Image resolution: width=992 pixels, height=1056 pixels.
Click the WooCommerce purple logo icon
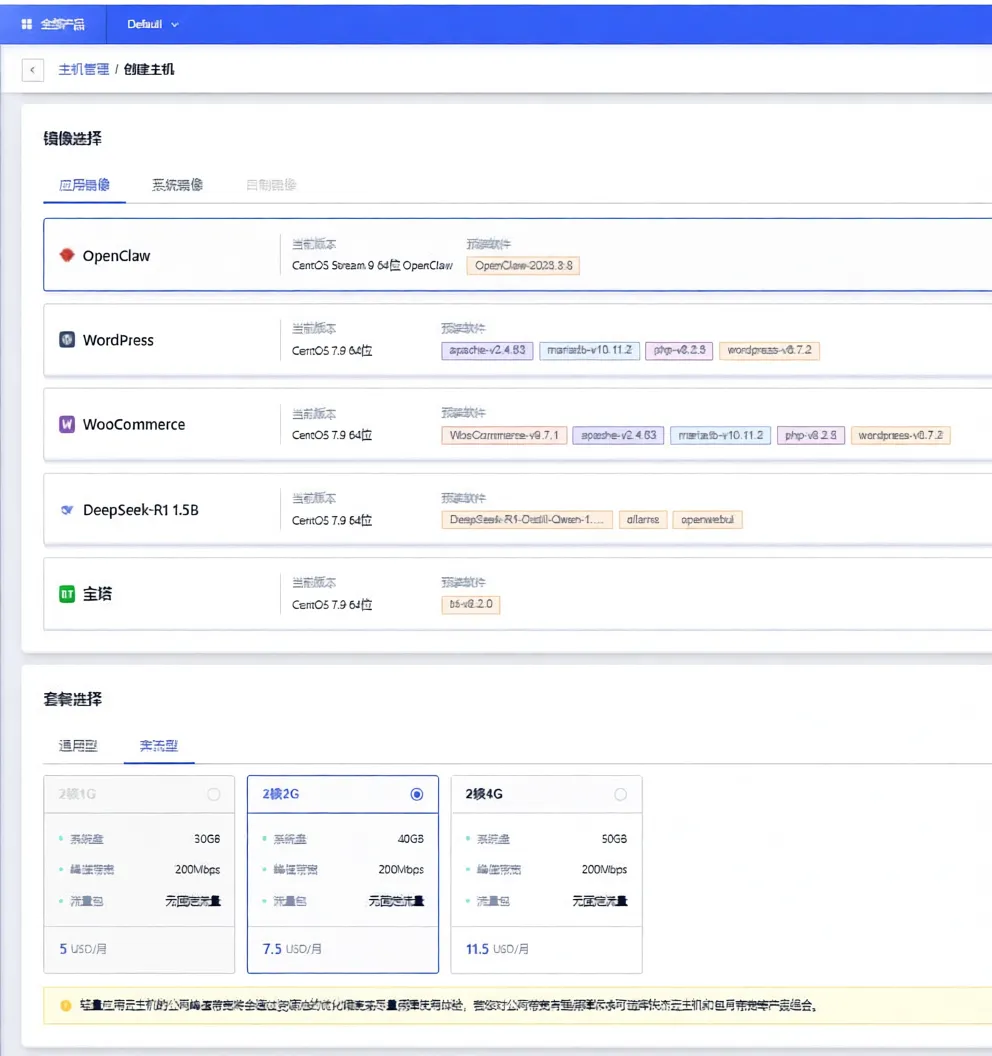pyautogui.click(x=65, y=425)
